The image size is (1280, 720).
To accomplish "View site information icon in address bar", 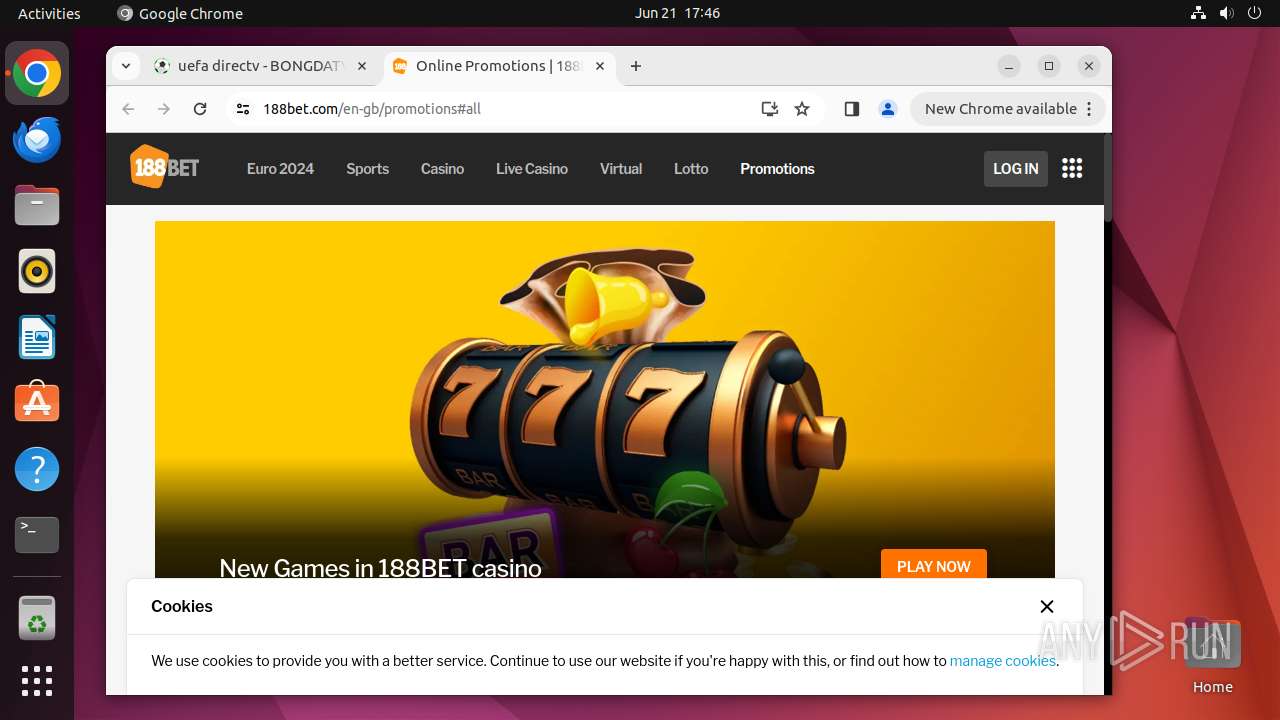I will click(x=242, y=109).
